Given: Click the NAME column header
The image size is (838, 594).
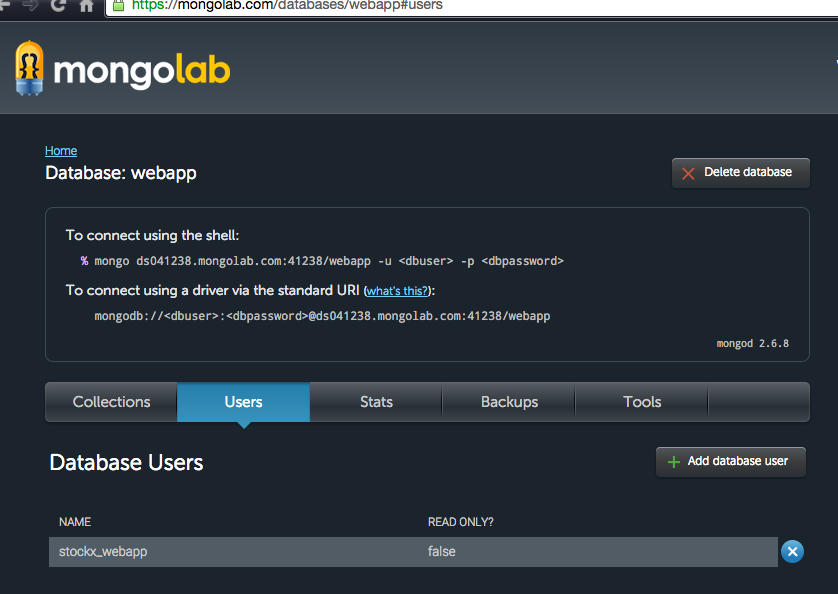Looking at the screenshot, I should (x=75, y=522).
